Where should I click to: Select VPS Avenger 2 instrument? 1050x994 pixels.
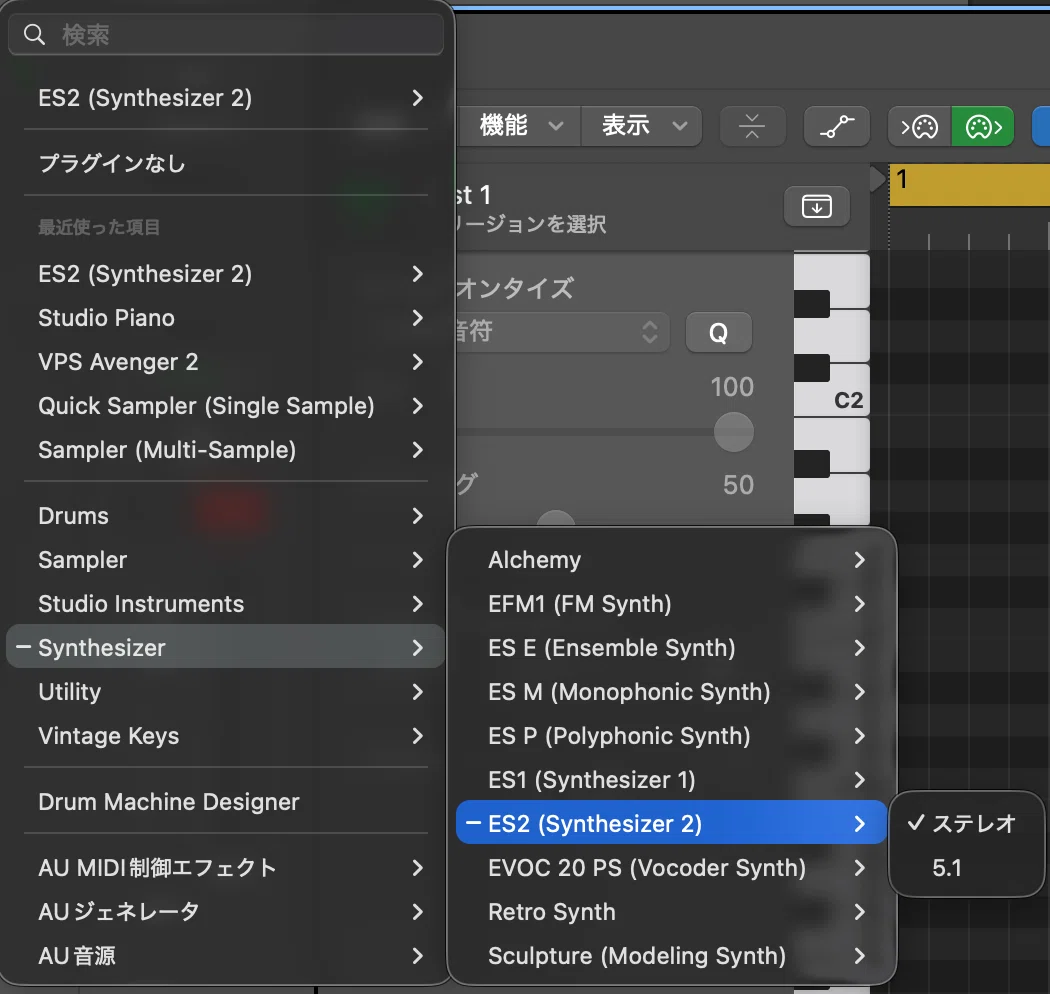tap(226, 362)
